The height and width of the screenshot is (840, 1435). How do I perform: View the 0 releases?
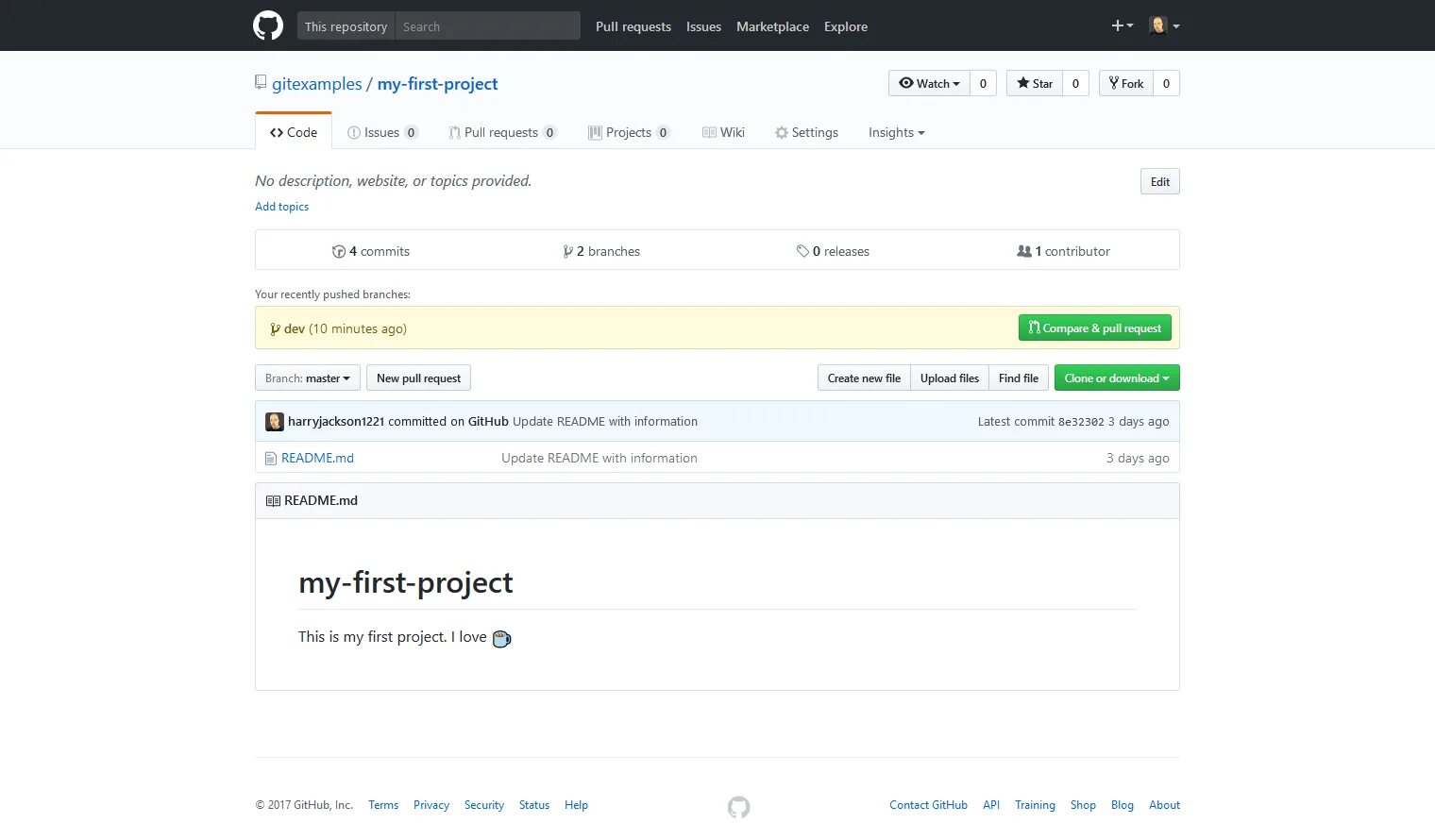(x=833, y=251)
